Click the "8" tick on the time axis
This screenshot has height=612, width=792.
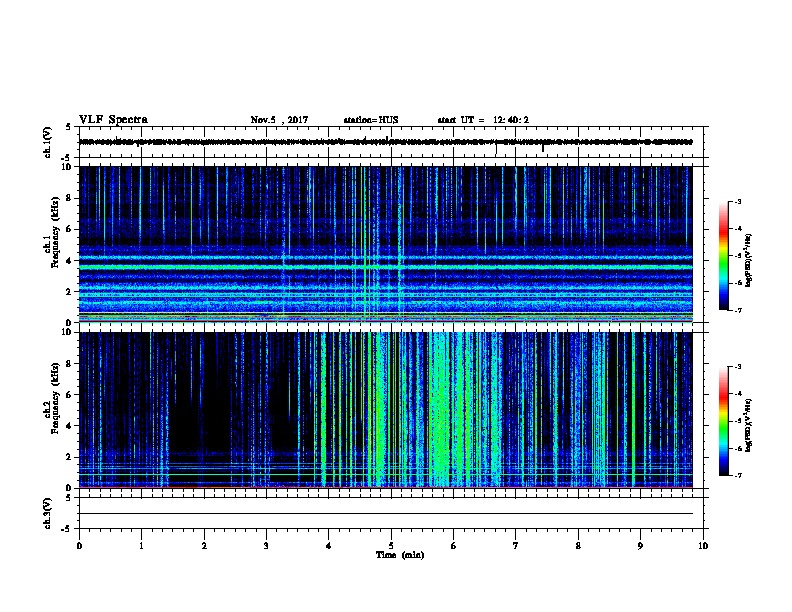click(578, 546)
